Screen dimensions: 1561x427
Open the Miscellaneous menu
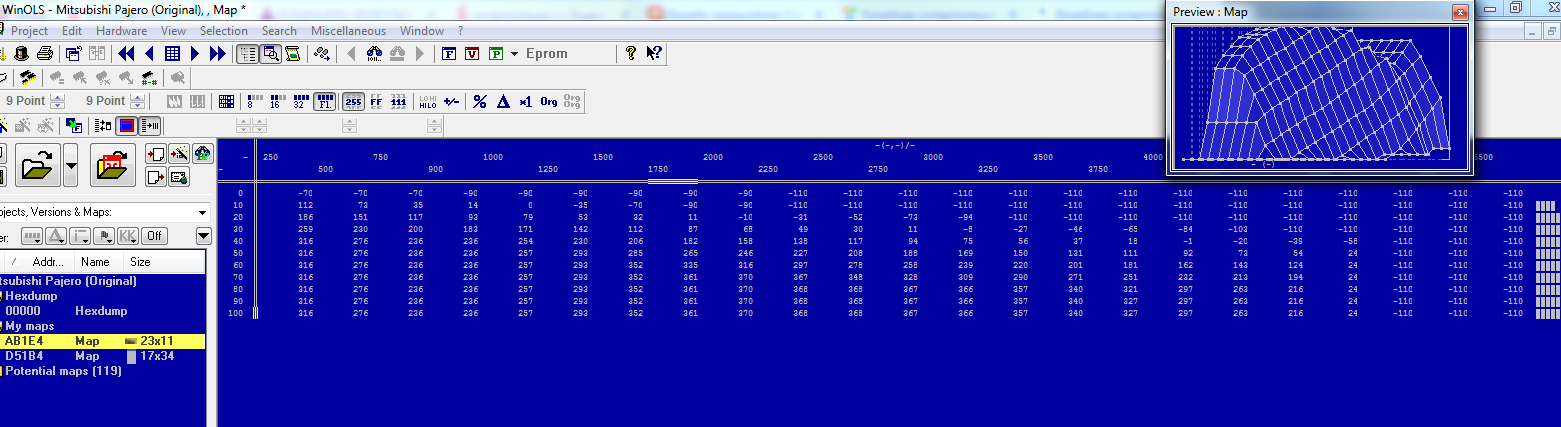(x=348, y=31)
